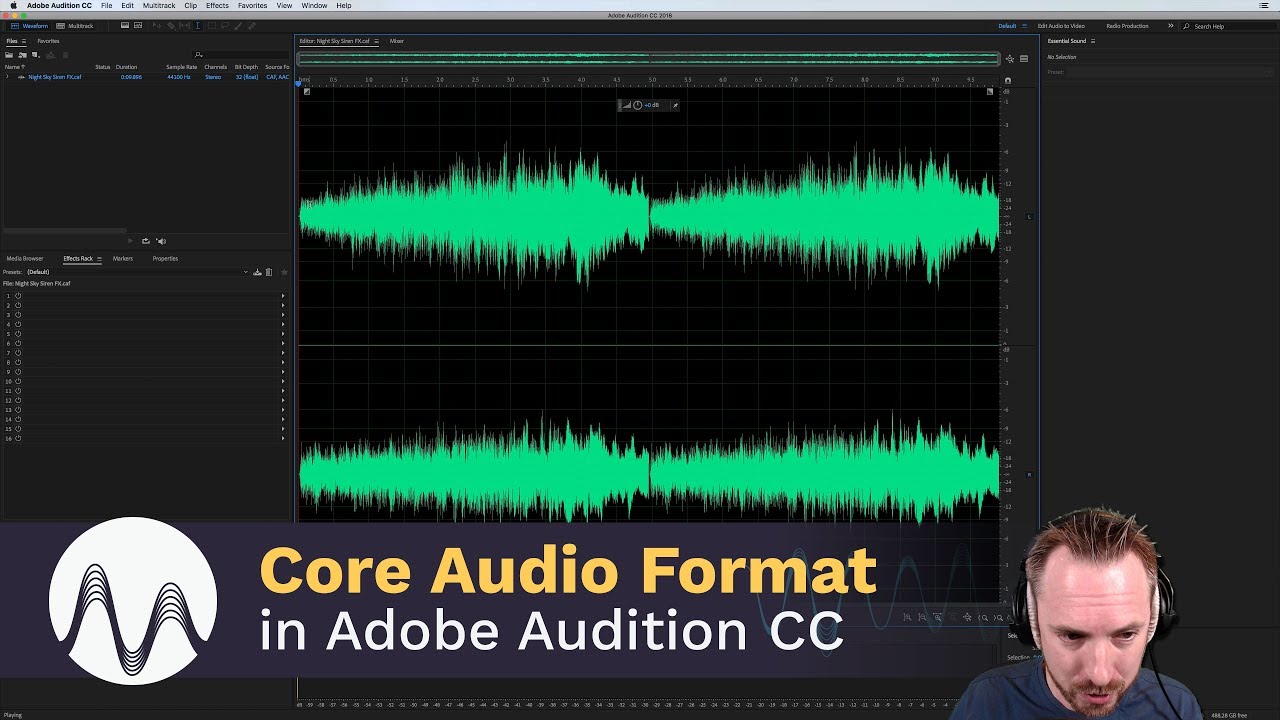Open the Clip menu
This screenshot has width=1280, height=720.
pos(190,6)
